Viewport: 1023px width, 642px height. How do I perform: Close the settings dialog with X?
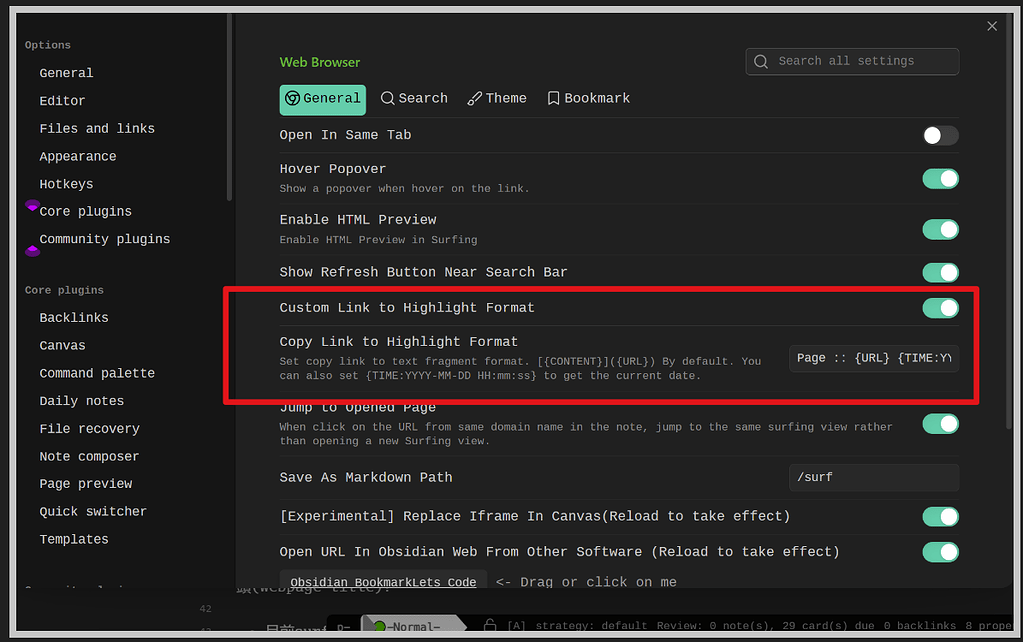[991, 27]
